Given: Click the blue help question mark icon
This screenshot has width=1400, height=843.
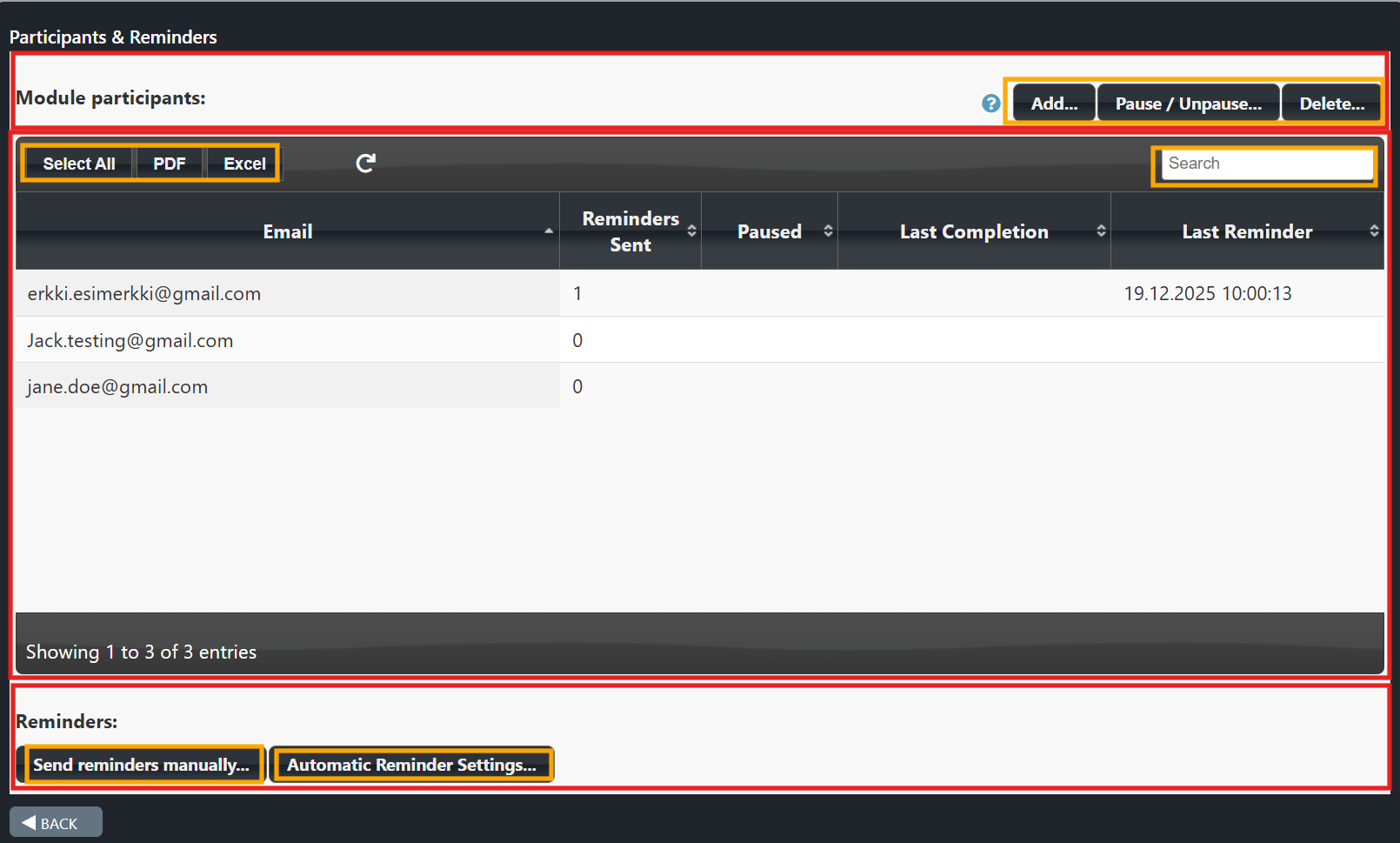Looking at the screenshot, I should coord(990,104).
